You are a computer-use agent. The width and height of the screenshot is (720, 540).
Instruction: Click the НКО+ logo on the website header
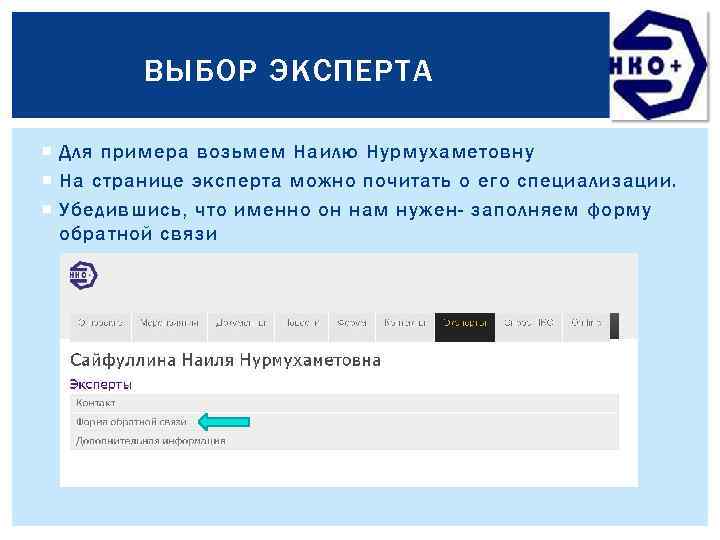point(83,275)
